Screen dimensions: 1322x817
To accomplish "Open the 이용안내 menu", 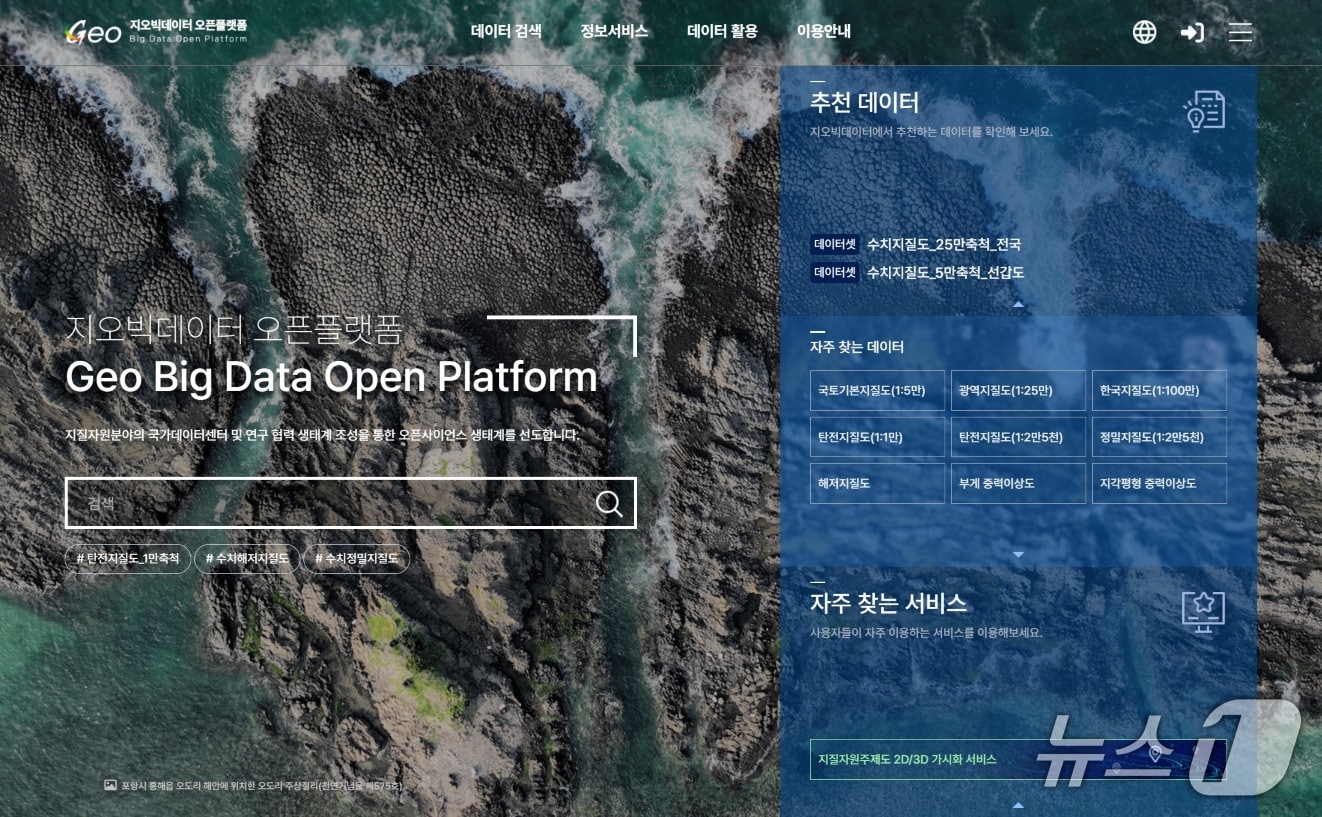I will (x=823, y=31).
